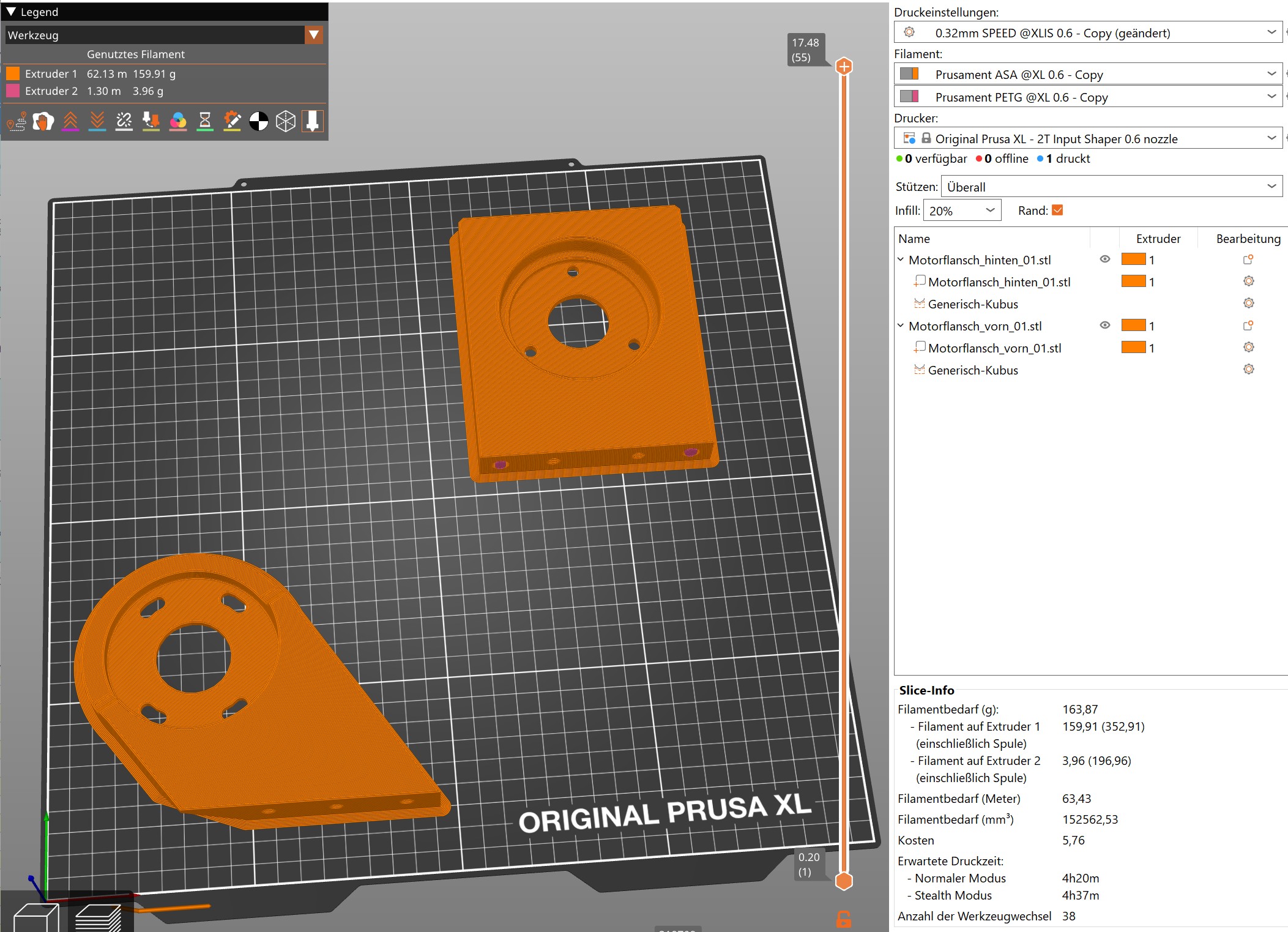Toggle center of gravity marker icon

259,121
